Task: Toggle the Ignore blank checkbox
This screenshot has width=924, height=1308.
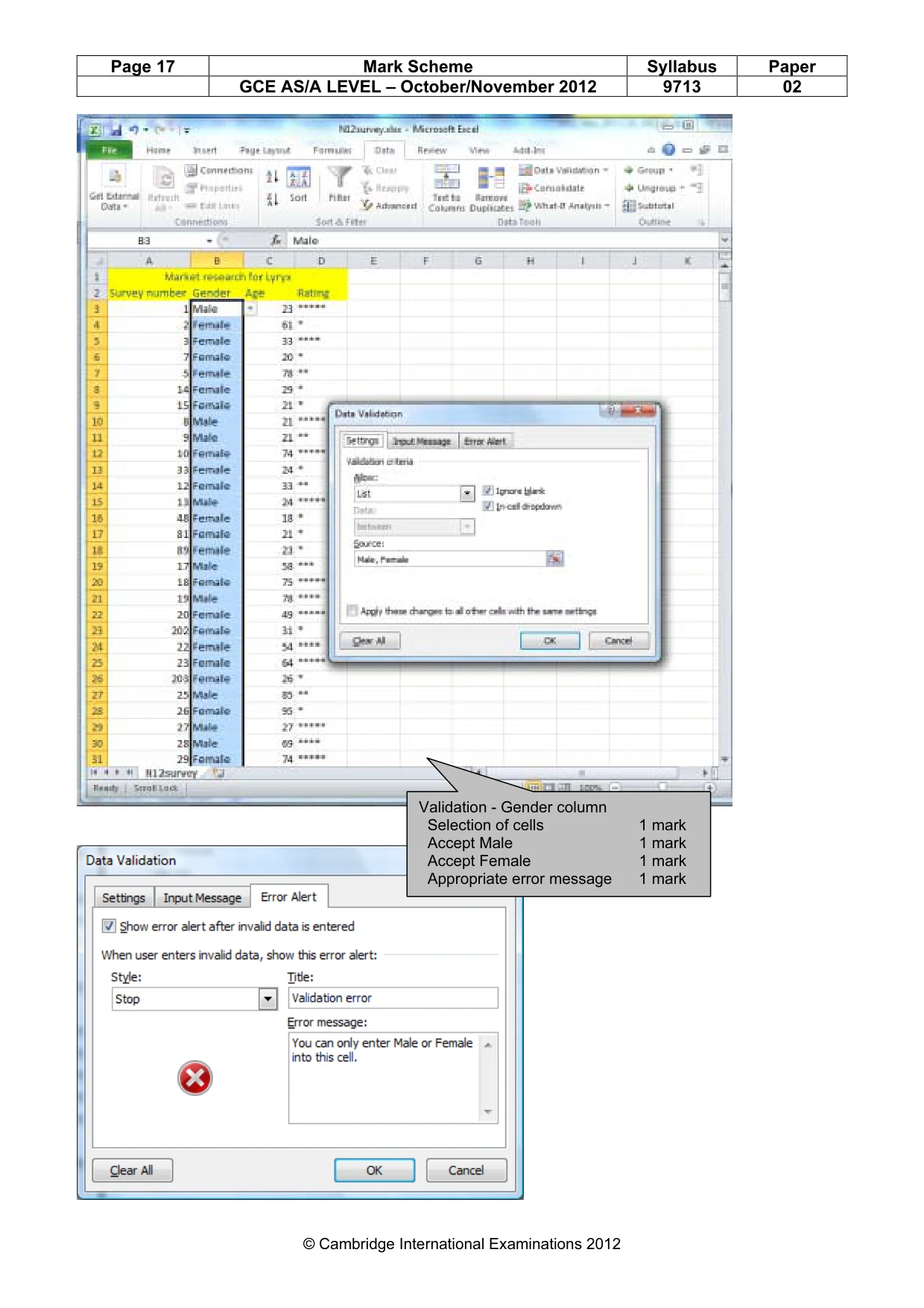Action: coord(488,490)
